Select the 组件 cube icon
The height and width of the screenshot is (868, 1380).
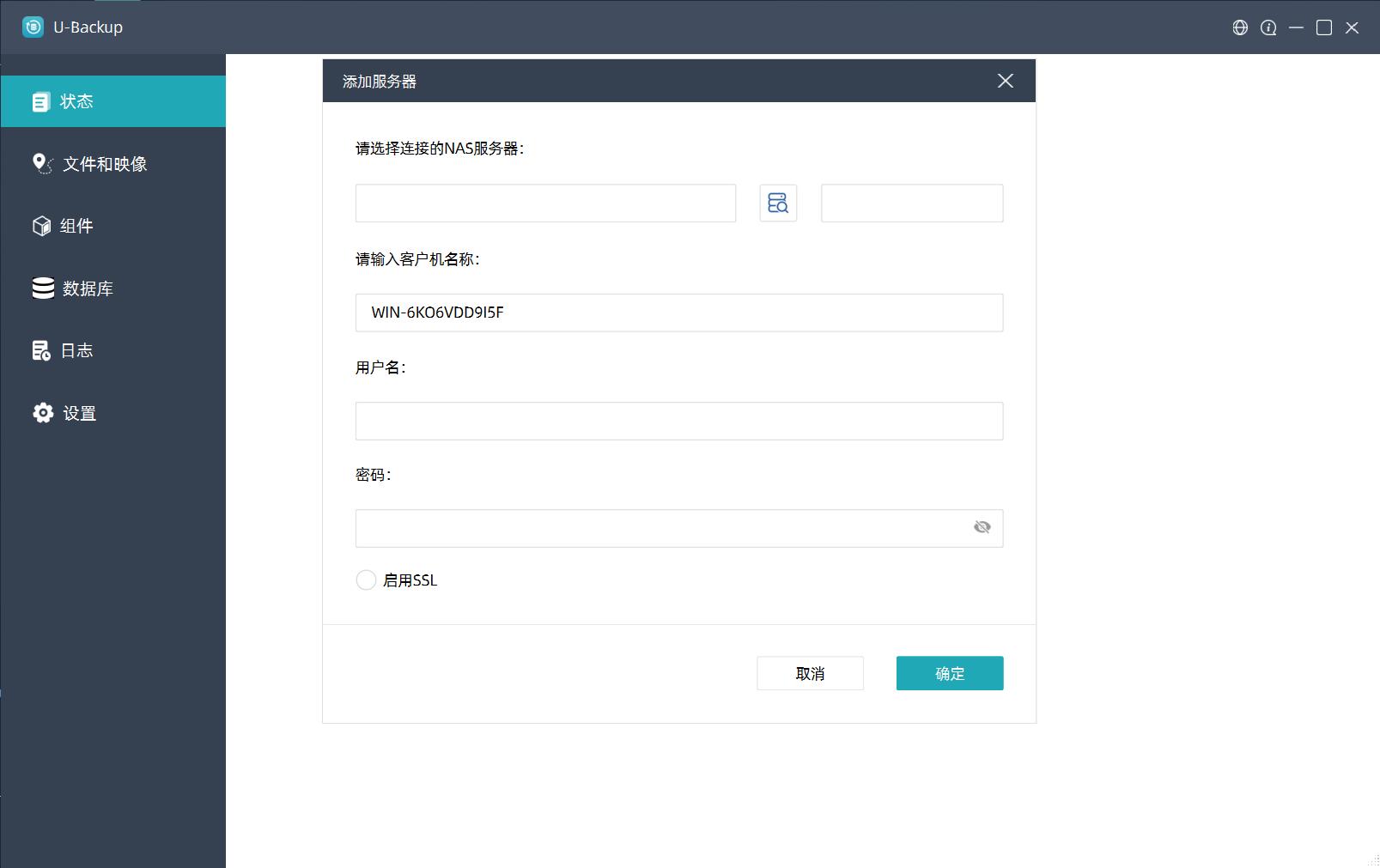[x=41, y=226]
